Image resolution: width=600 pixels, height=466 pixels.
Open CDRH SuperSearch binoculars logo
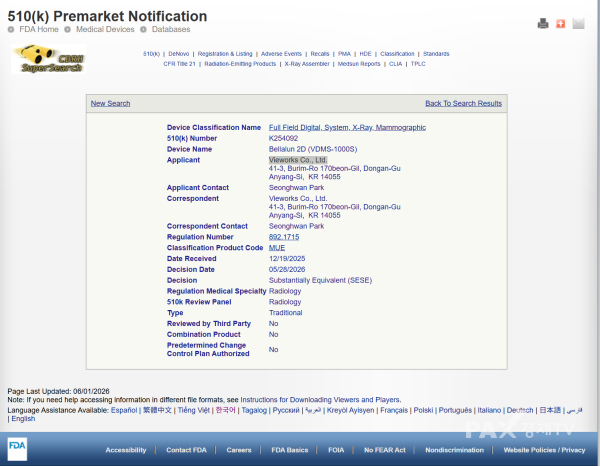click(49, 59)
